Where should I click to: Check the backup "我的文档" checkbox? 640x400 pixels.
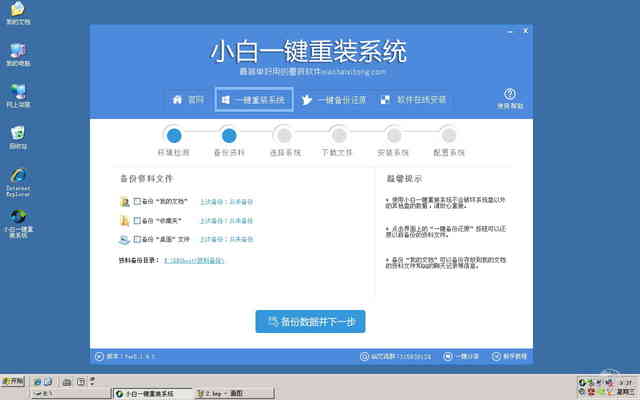coord(137,202)
